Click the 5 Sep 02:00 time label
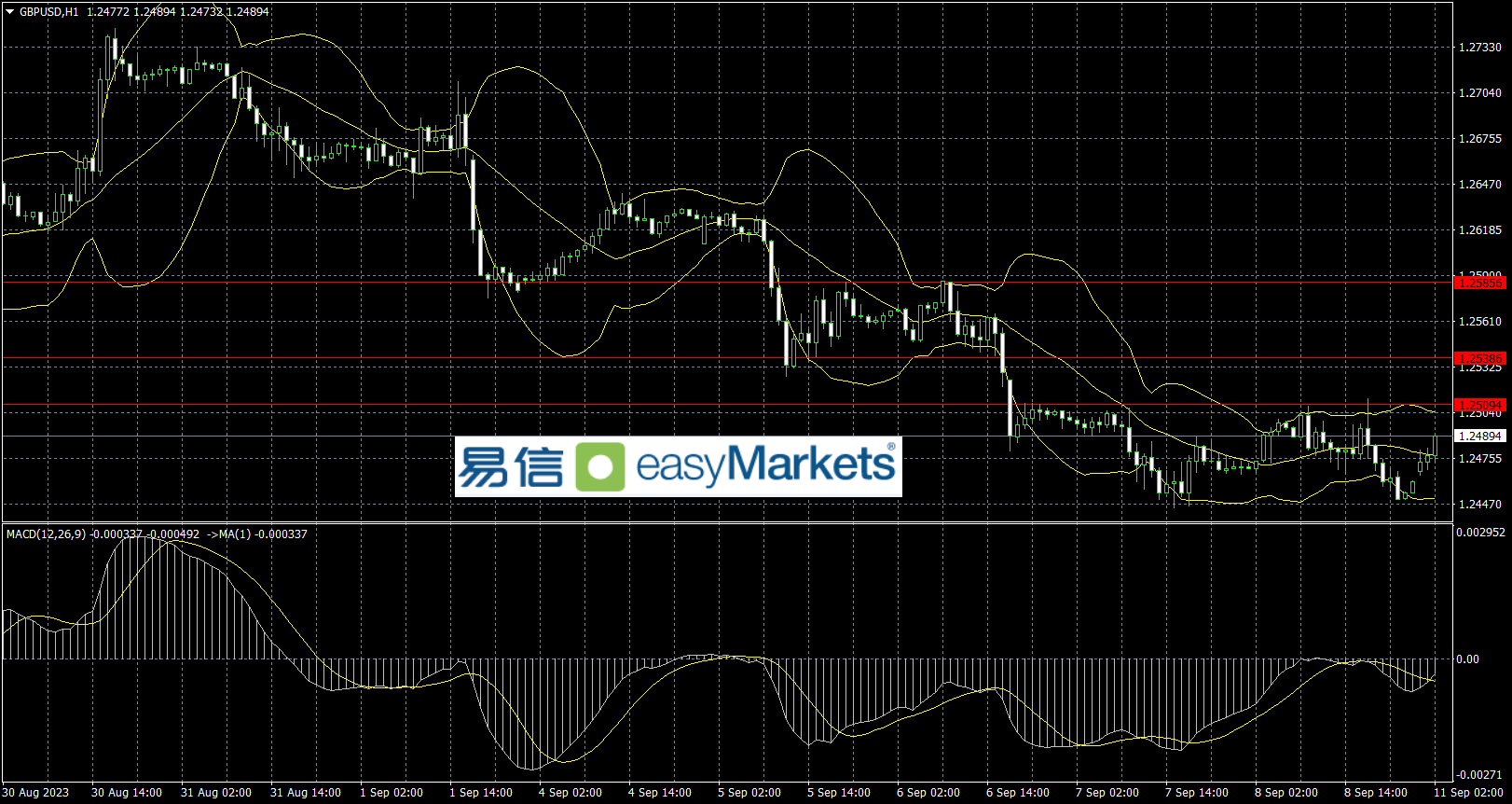 pos(749,793)
